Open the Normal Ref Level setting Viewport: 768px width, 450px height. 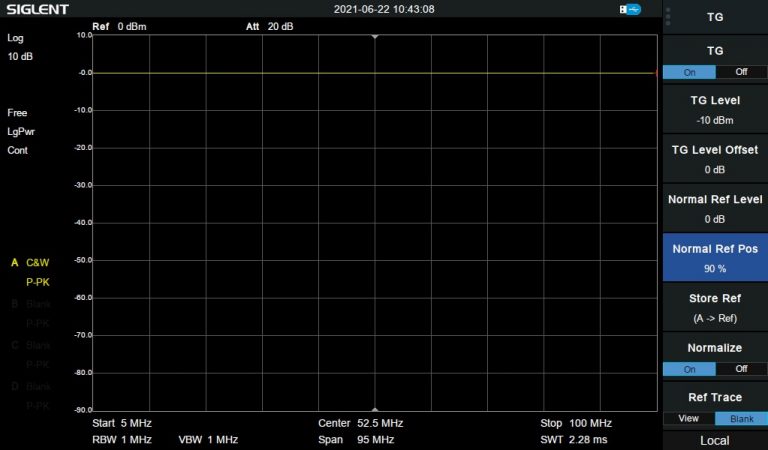point(714,208)
